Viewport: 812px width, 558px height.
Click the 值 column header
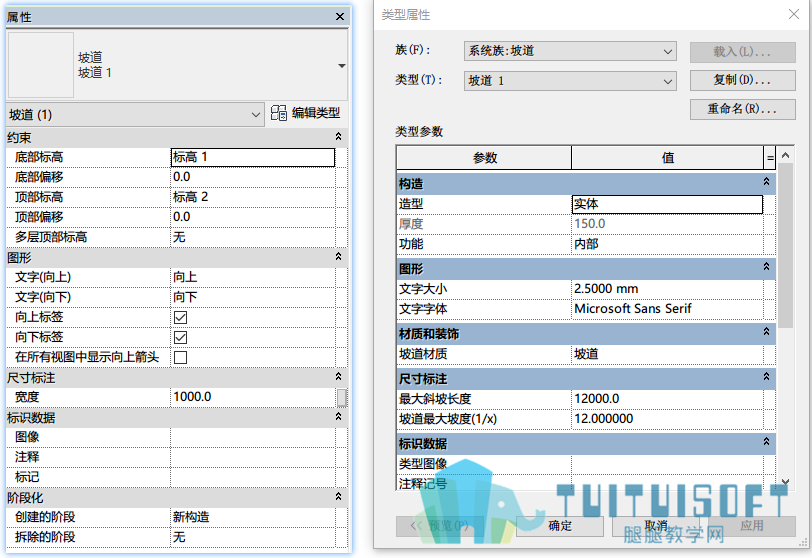tap(668, 158)
